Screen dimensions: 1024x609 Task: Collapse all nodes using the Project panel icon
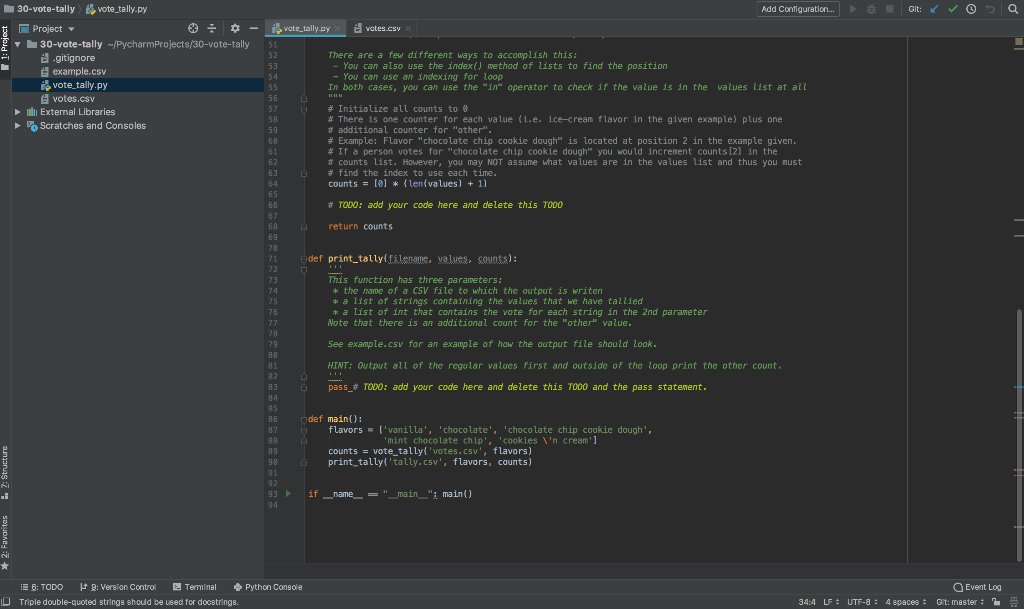[211, 28]
